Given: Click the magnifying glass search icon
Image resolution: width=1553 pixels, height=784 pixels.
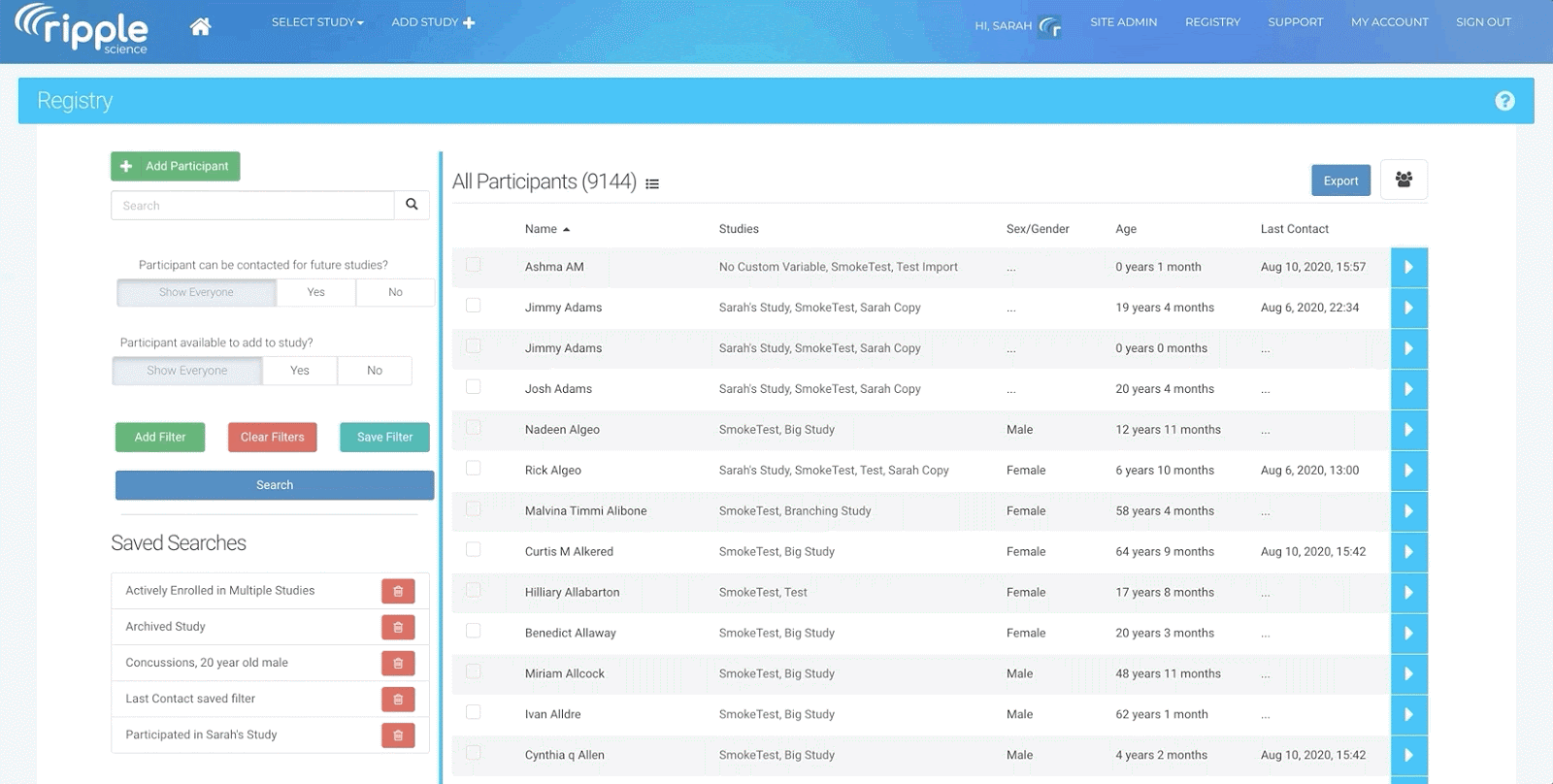Looking at the screenshot, I should point(412,205).
